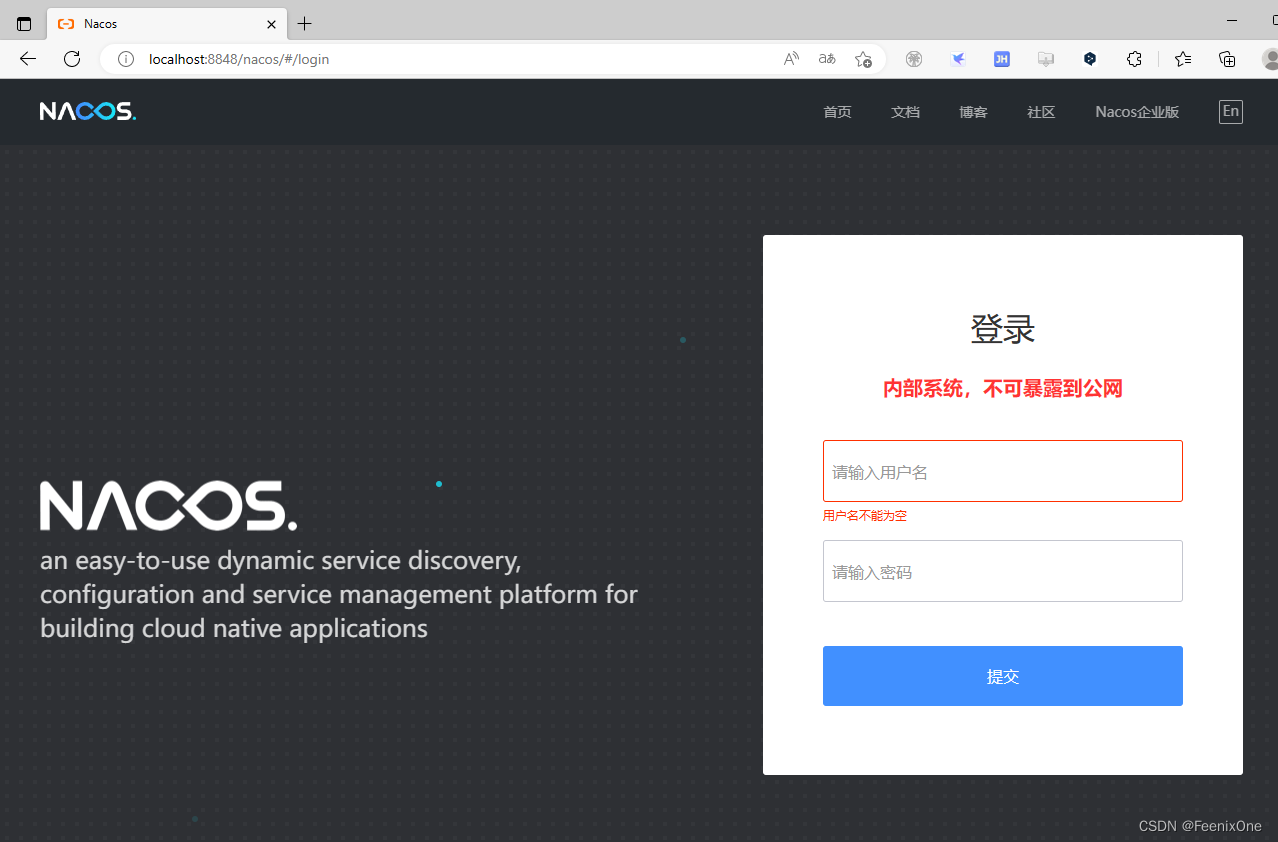The image size is (1278, 842).
Task: Click the blue 提交 button
Action: coord(1003,676)
